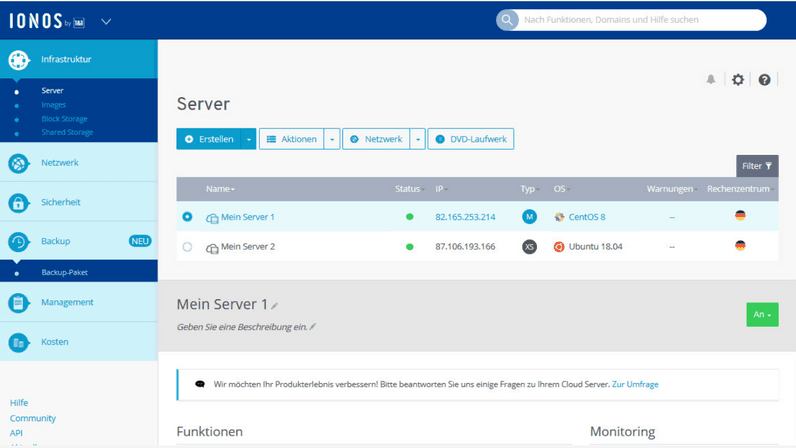Click the DVD-Laufwerk button
The height and width of the screenshot is (448, 796).
pos(471,140)
